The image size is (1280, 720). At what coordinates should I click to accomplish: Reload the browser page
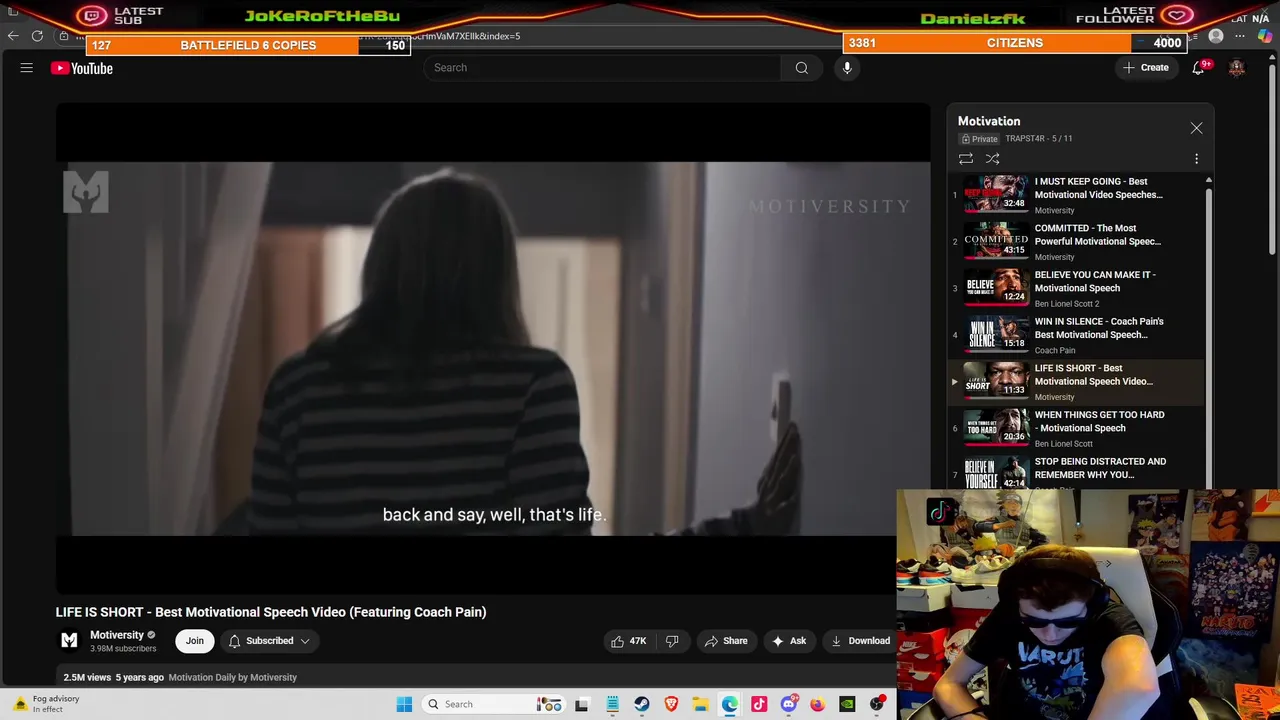(37, 36)
